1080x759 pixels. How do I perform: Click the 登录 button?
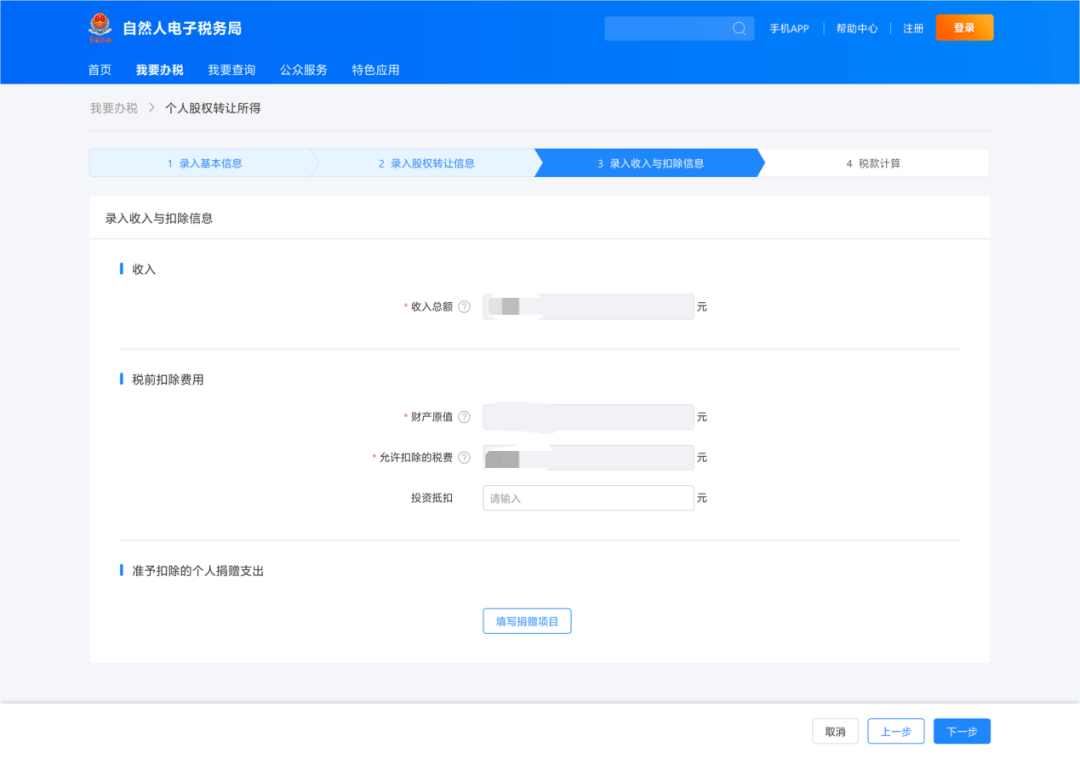963,28
